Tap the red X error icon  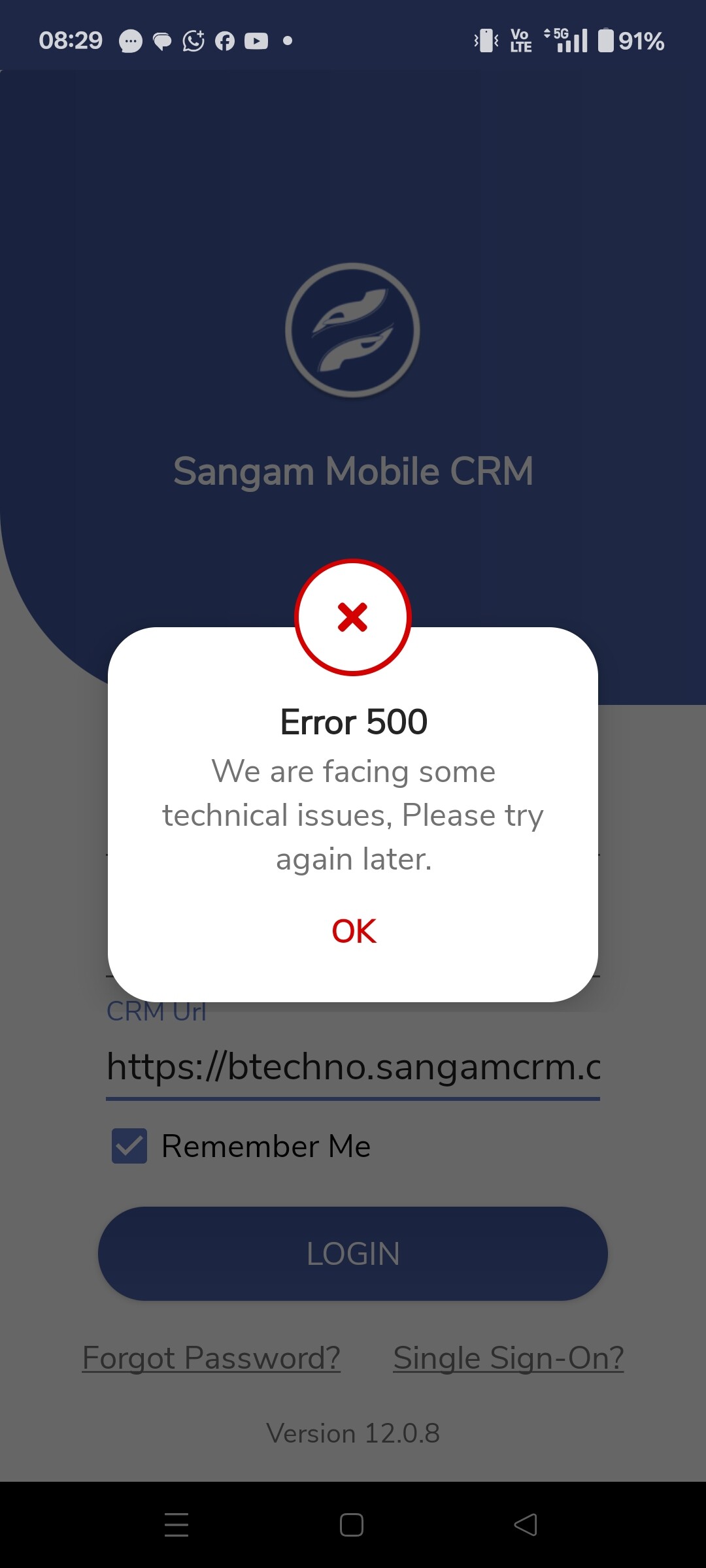(x=353, y=617)
